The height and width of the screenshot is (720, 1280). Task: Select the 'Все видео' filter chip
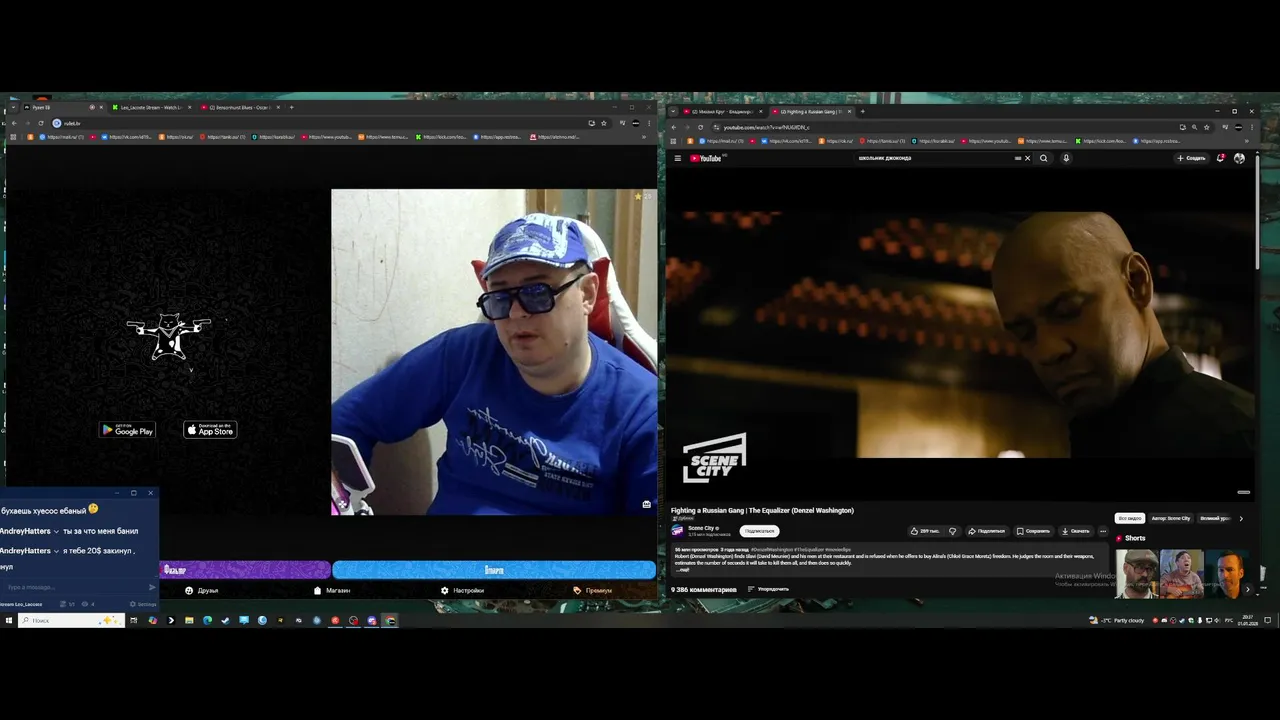coord(1130,518)
